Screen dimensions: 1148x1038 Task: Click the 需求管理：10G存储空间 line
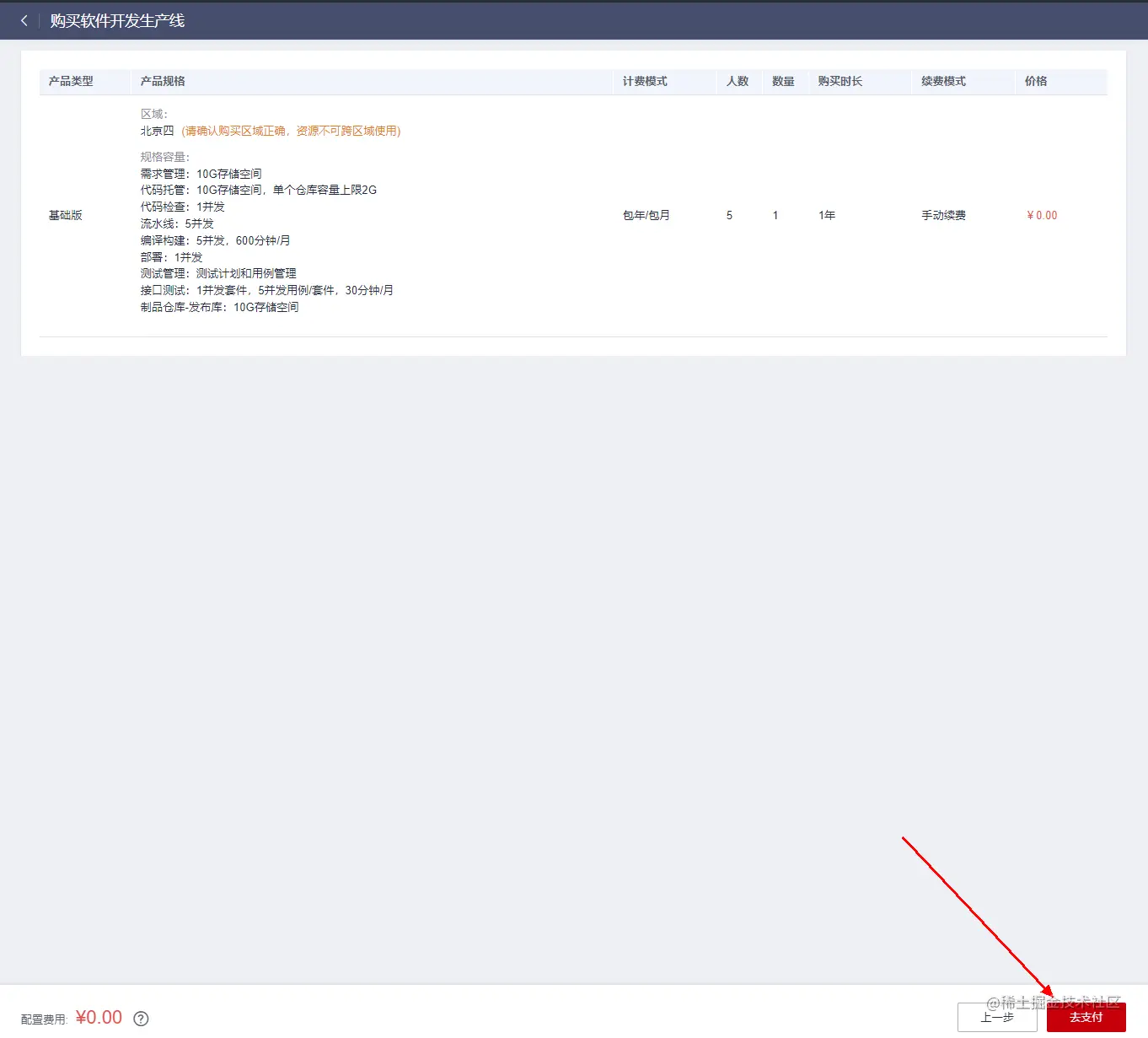point(201,174)
